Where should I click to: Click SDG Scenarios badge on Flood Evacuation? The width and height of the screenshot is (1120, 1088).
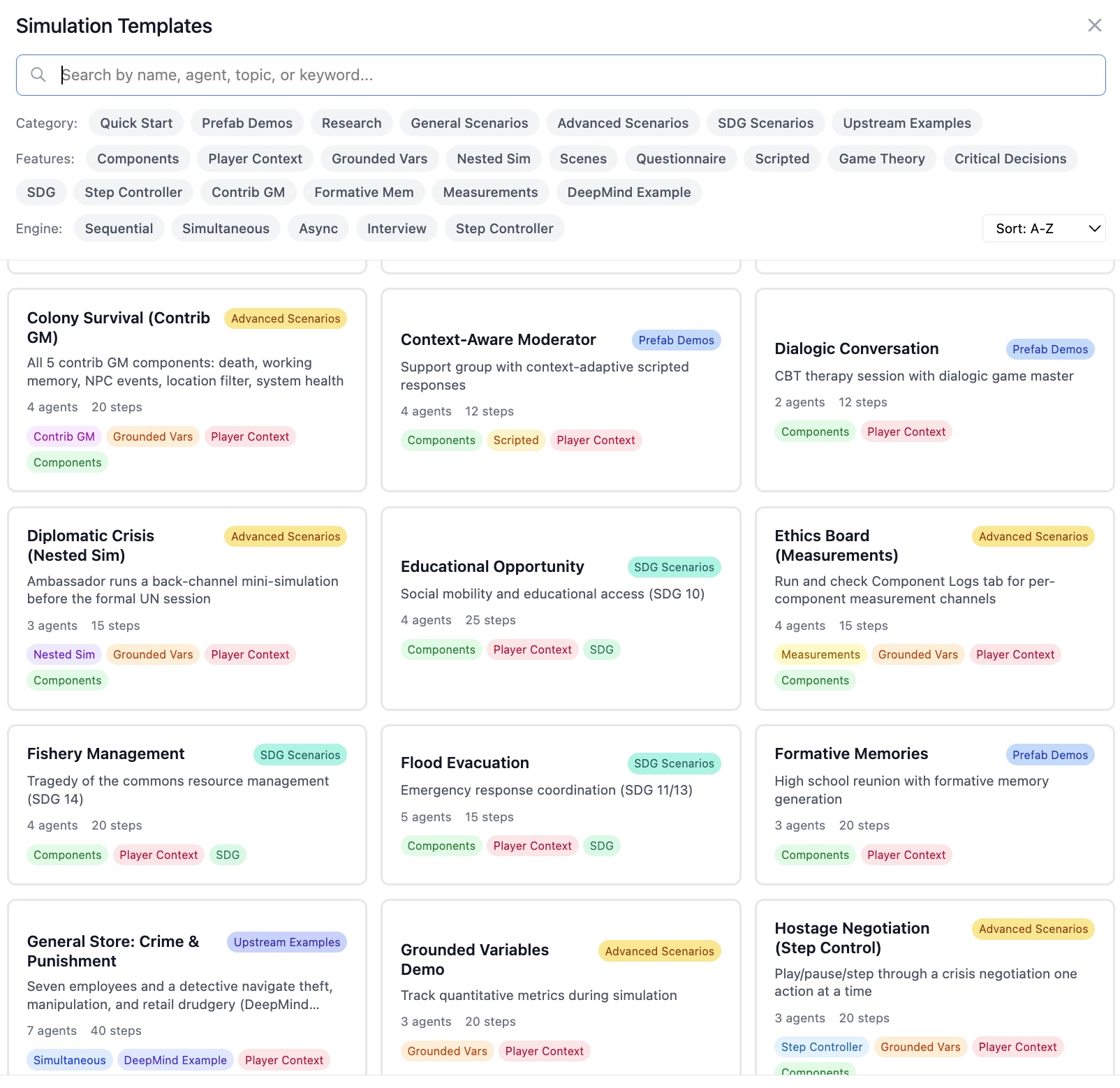point(674,763)
